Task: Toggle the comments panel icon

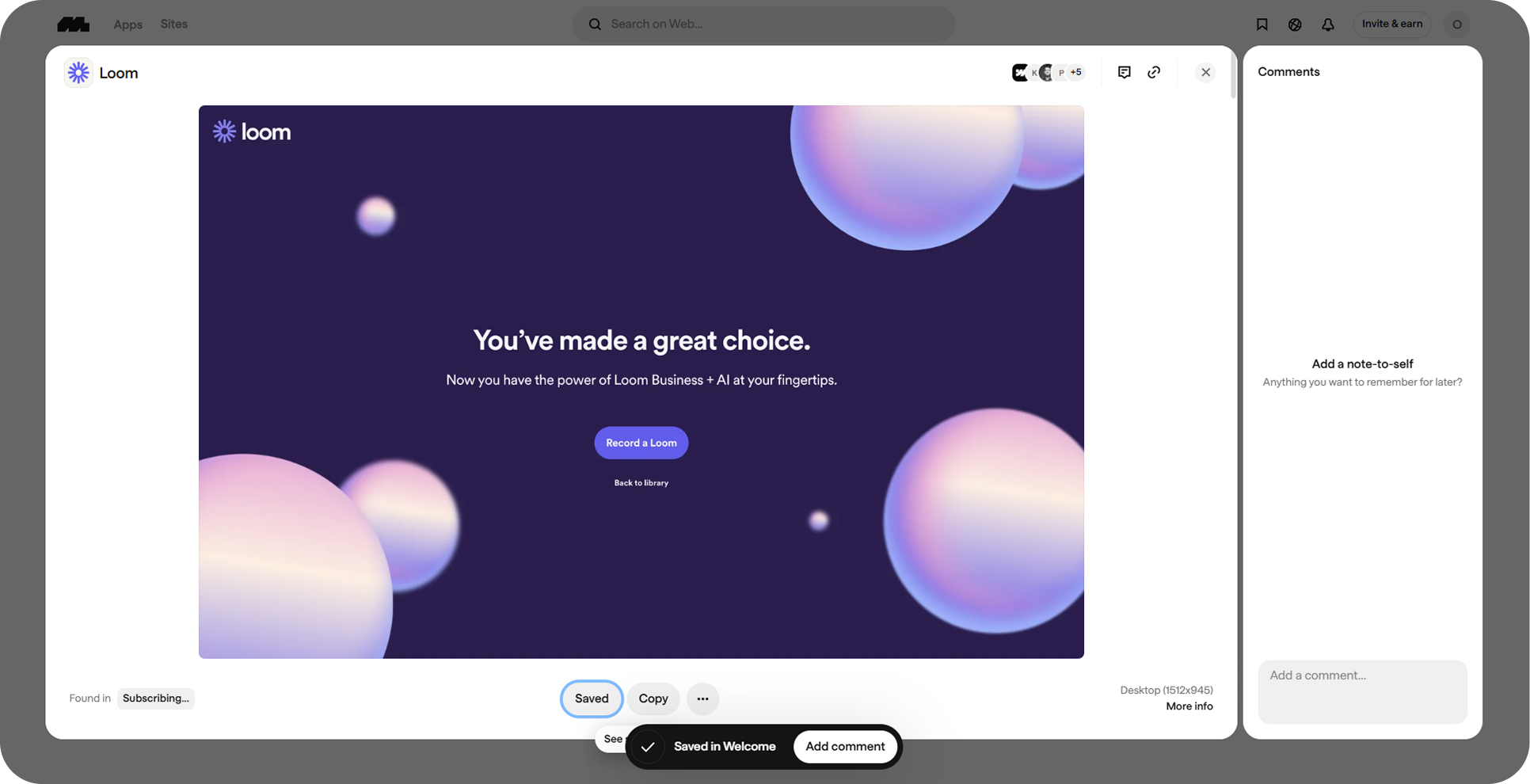Action: tap(1124, 72)
